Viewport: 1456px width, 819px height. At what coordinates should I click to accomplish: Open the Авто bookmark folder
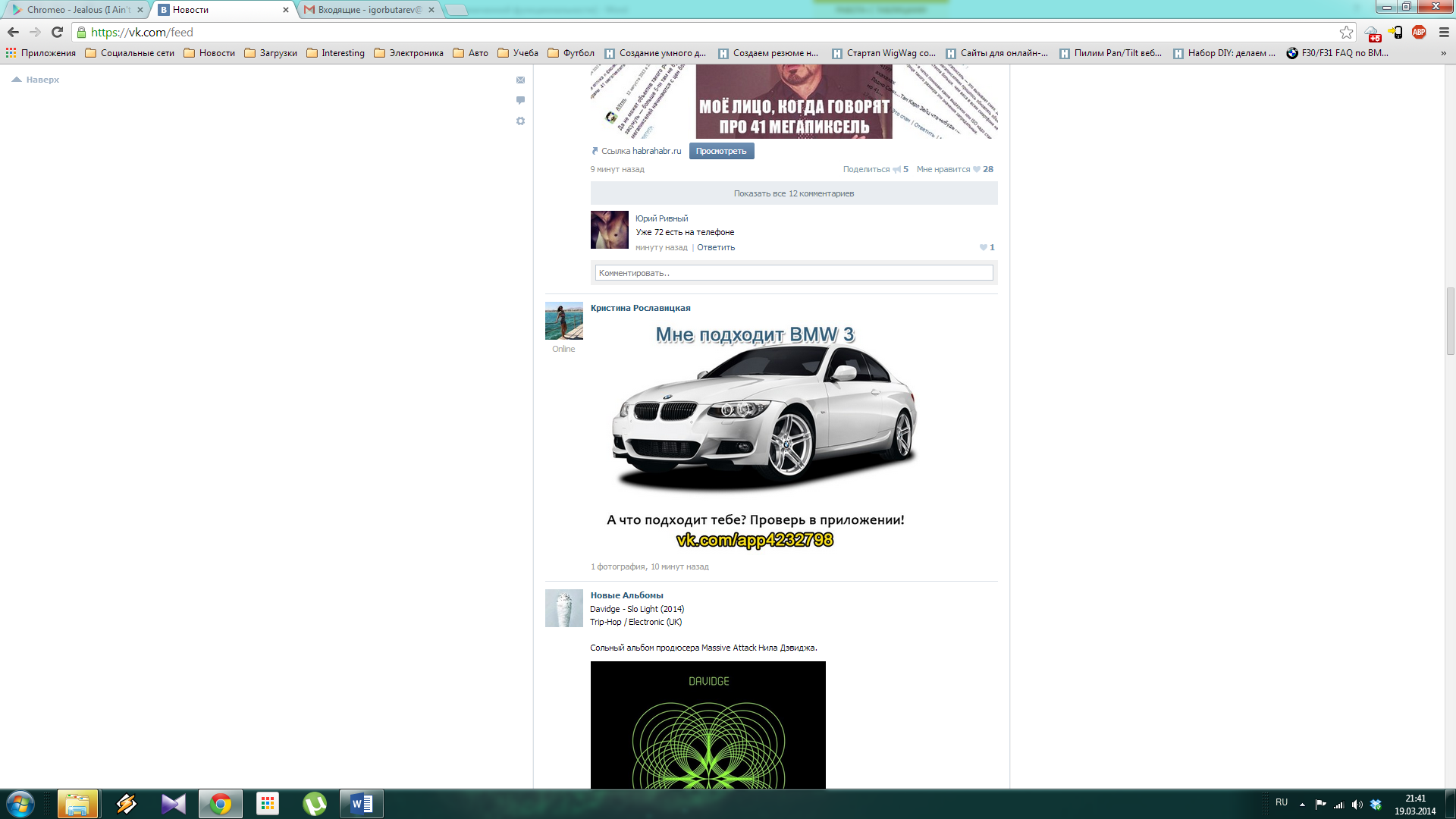tap(470, 53)
